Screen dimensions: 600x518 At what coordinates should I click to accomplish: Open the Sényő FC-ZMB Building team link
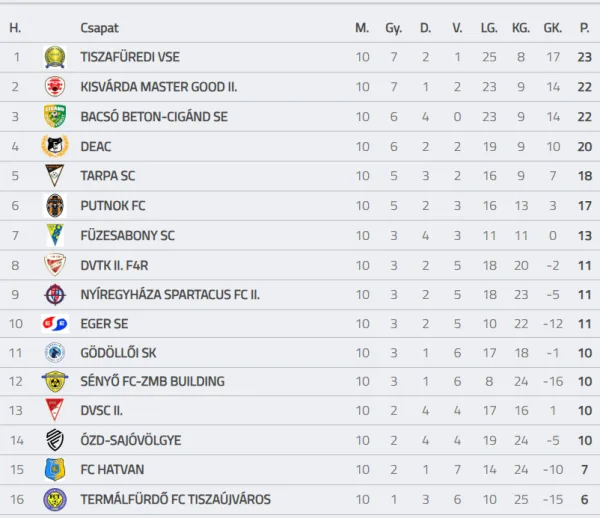(153, 381)
